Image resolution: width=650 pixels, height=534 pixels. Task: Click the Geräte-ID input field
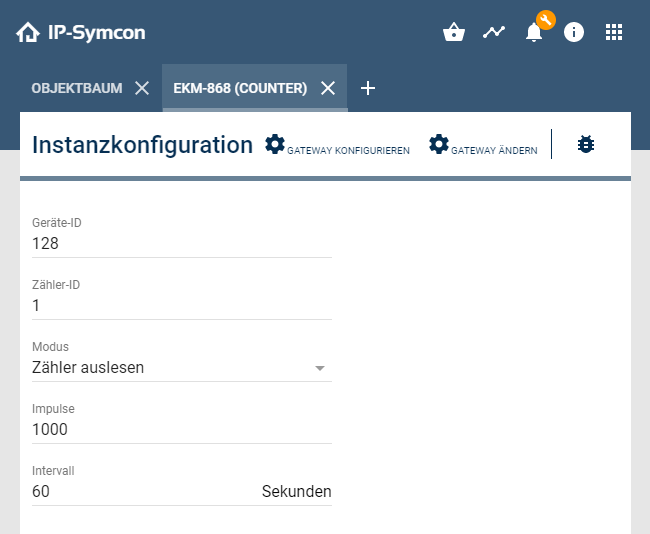pyautogui.click(x=181, y=243)
